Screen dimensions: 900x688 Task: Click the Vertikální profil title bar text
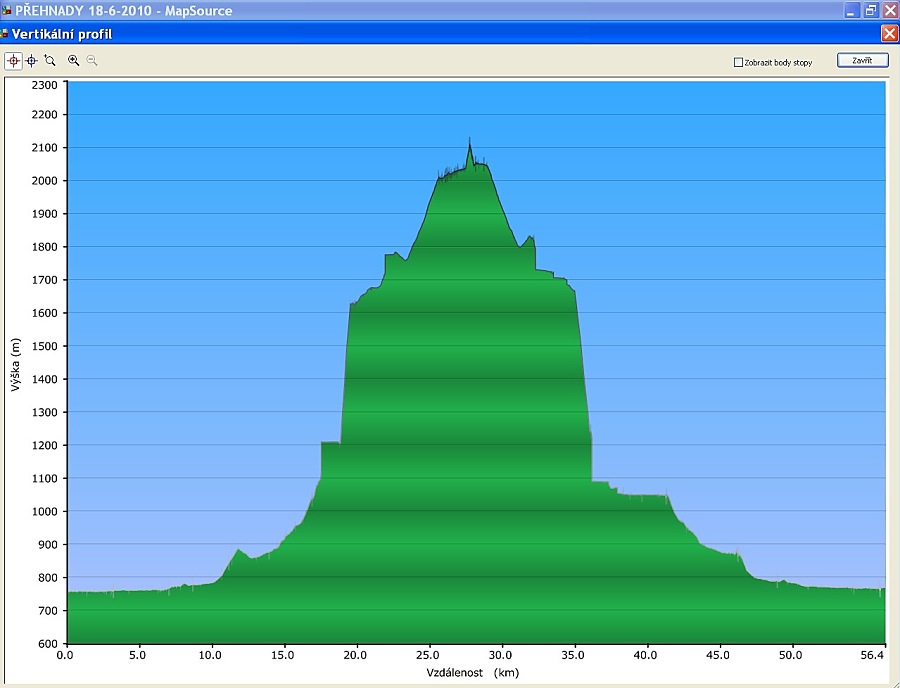[62, 34]
